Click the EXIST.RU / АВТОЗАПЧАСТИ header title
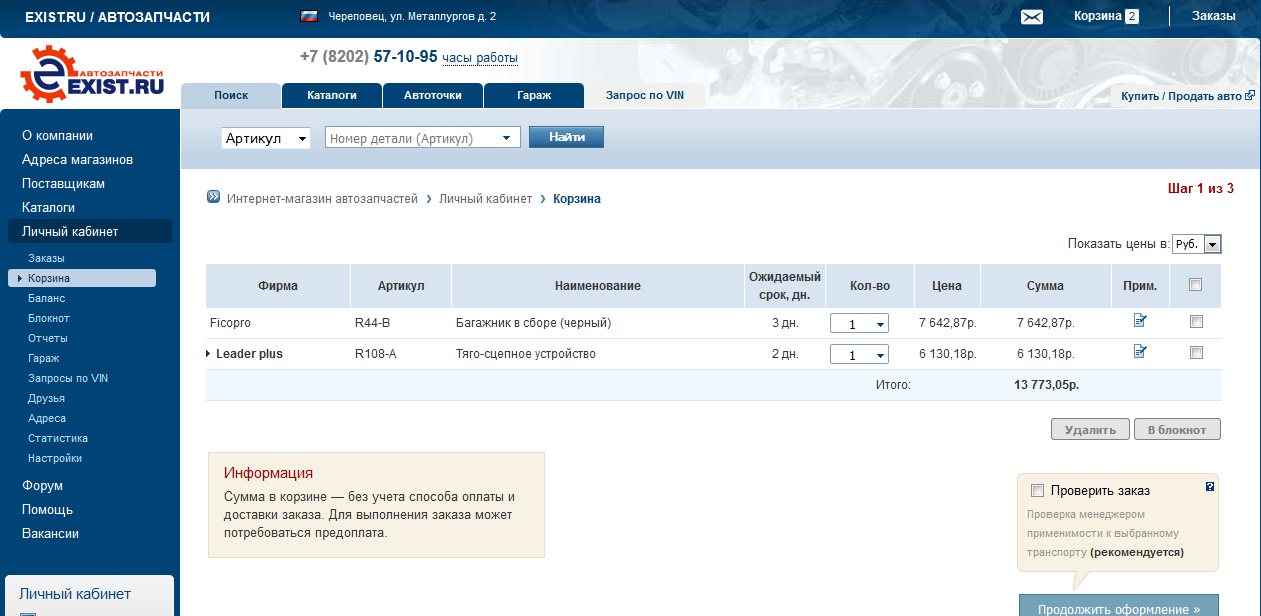 117,17
